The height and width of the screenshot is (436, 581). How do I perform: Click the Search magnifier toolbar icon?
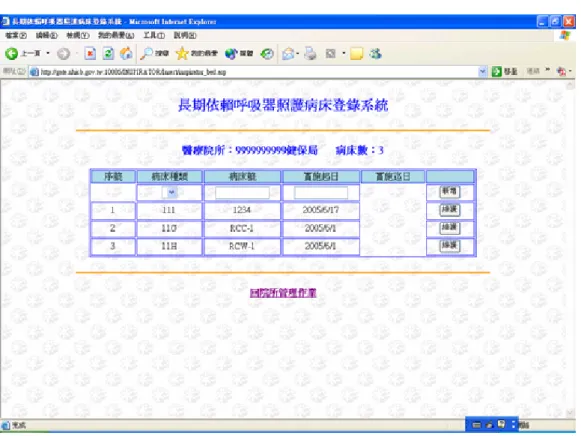[x=146, y=54]
